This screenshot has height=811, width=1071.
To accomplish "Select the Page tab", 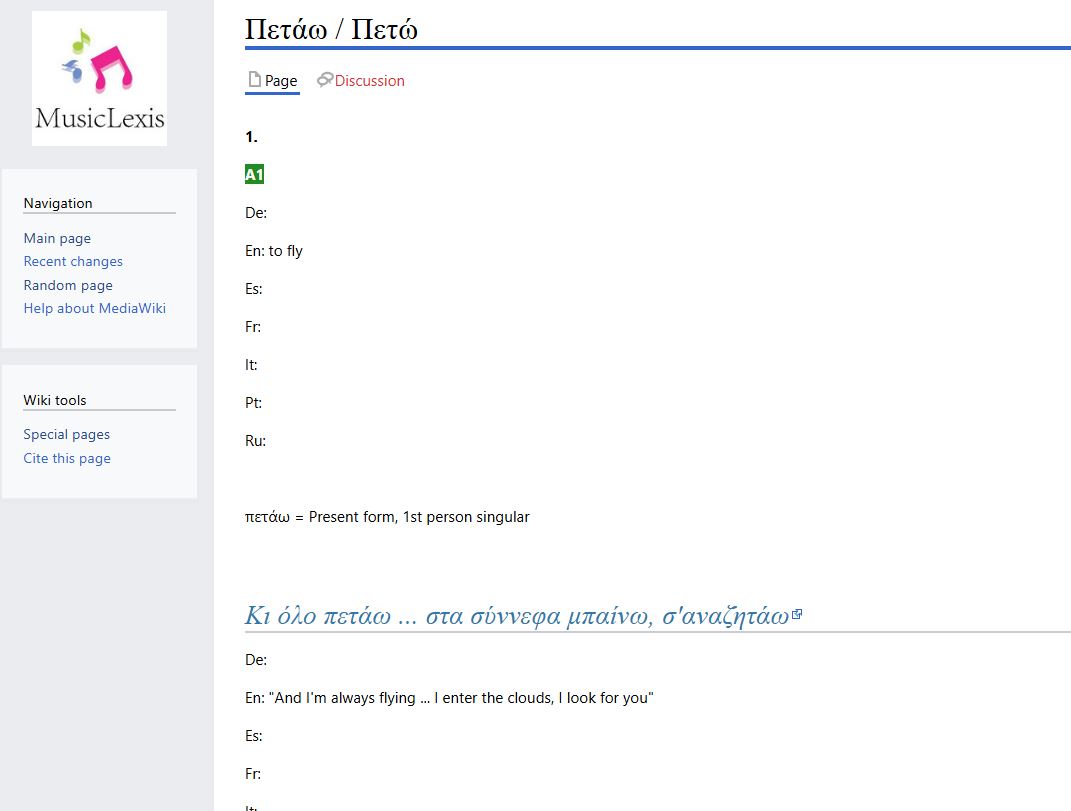I will [x=281, y=81].
